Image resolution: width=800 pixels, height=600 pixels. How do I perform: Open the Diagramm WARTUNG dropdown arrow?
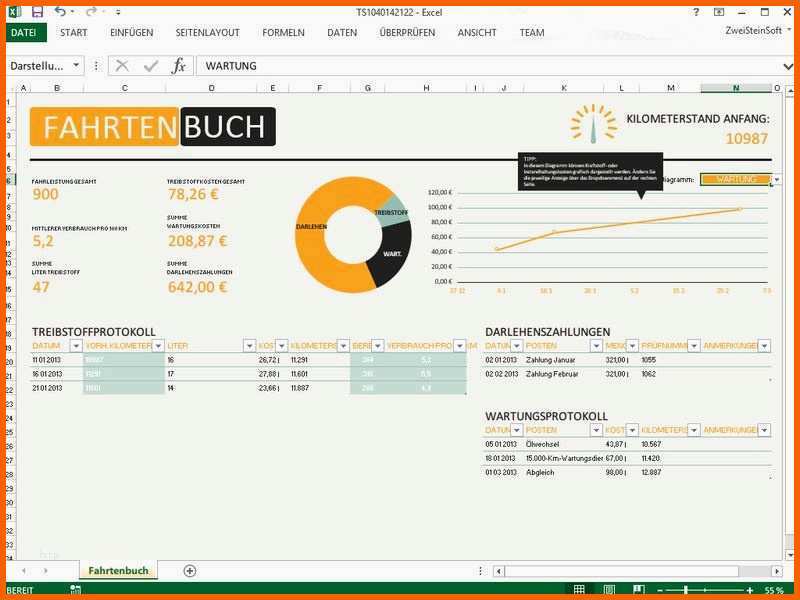(777, 180)
